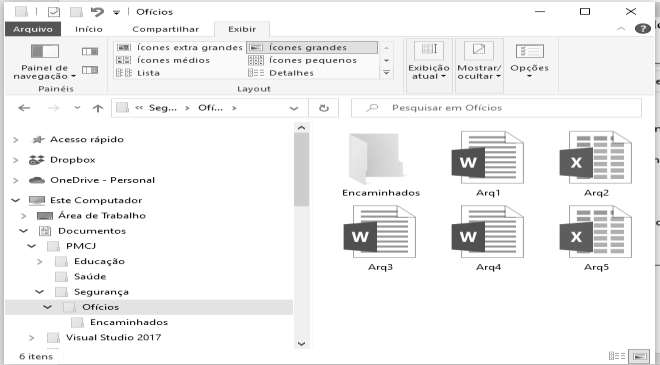This screenshot has width=660, height=365.
Task: Click the Painel de navegação icon
Action: click(45, 51)
